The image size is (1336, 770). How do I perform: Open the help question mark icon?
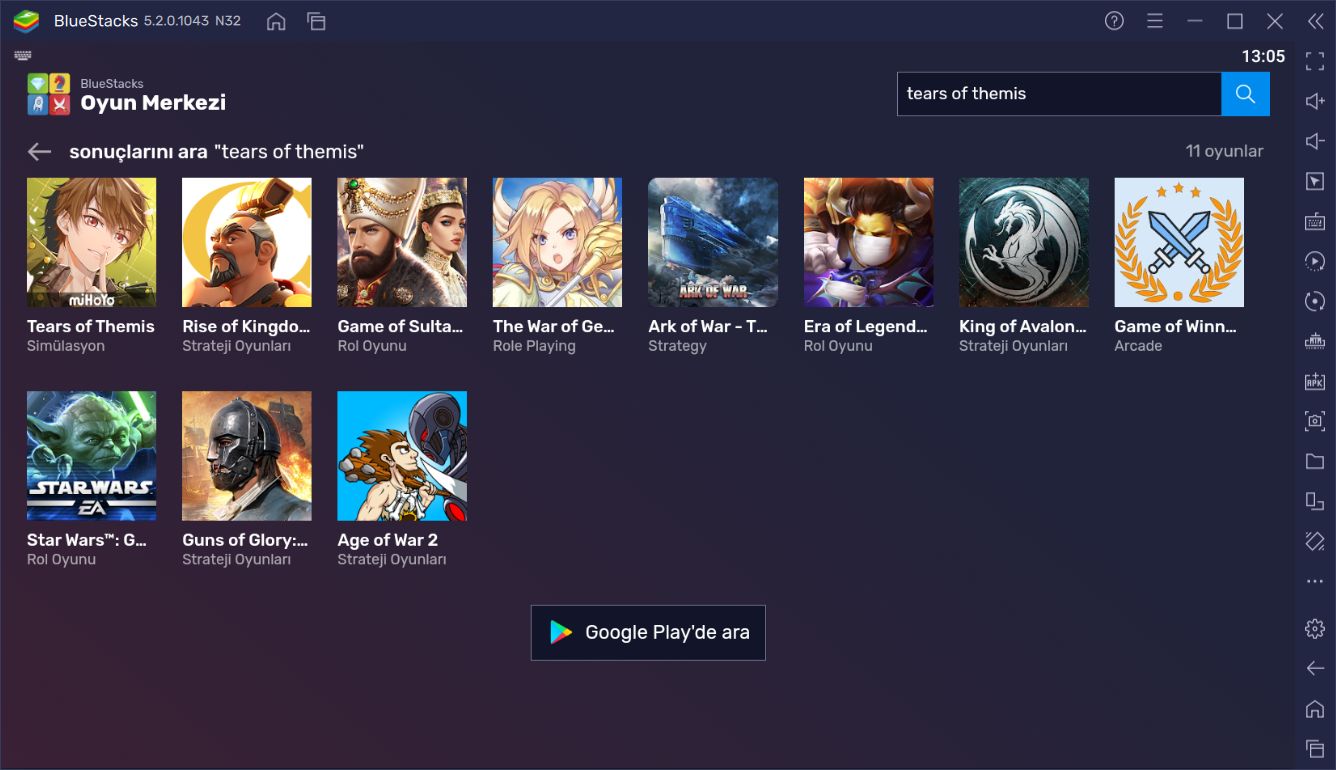click(1114, 21)
